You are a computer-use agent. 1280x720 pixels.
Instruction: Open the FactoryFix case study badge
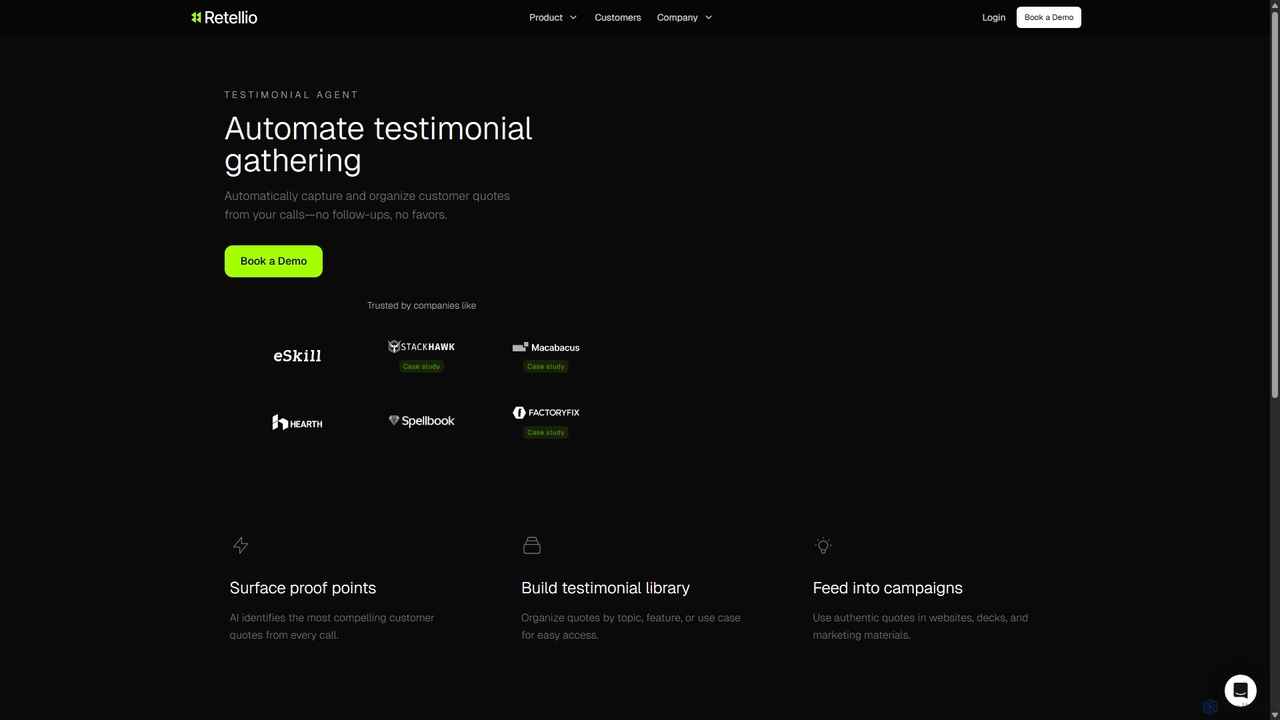pos(546,432)
